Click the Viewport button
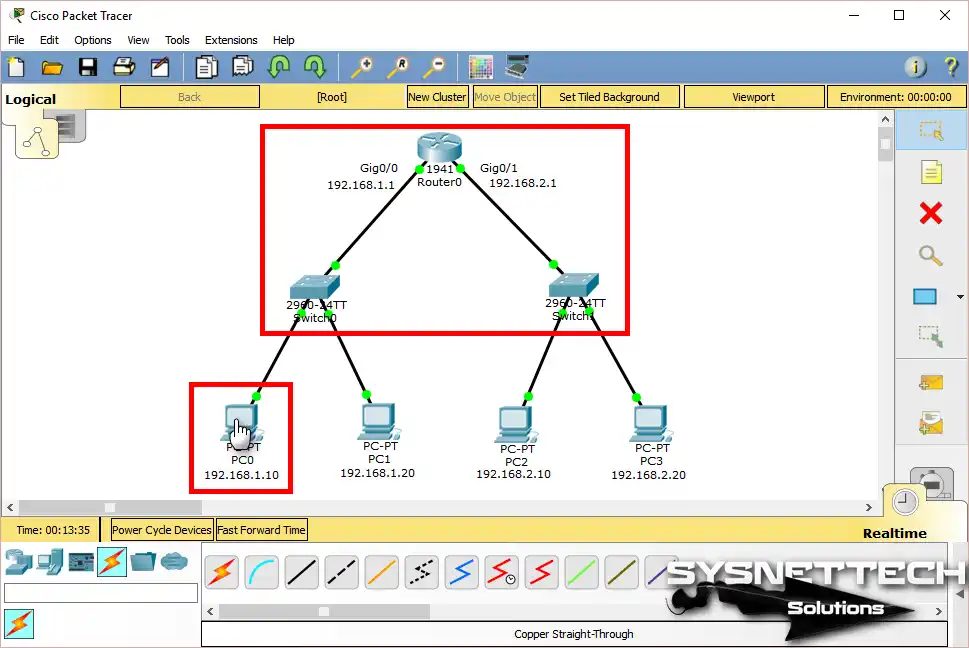The image size is (969, 648). click(753, 97)
